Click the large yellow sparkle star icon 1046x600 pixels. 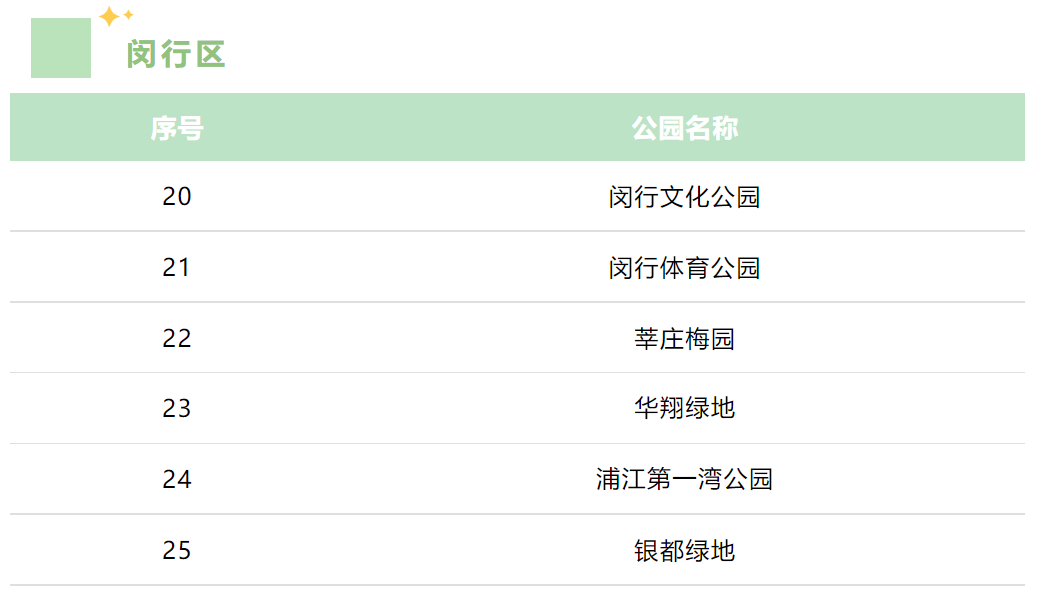(109, 16)
